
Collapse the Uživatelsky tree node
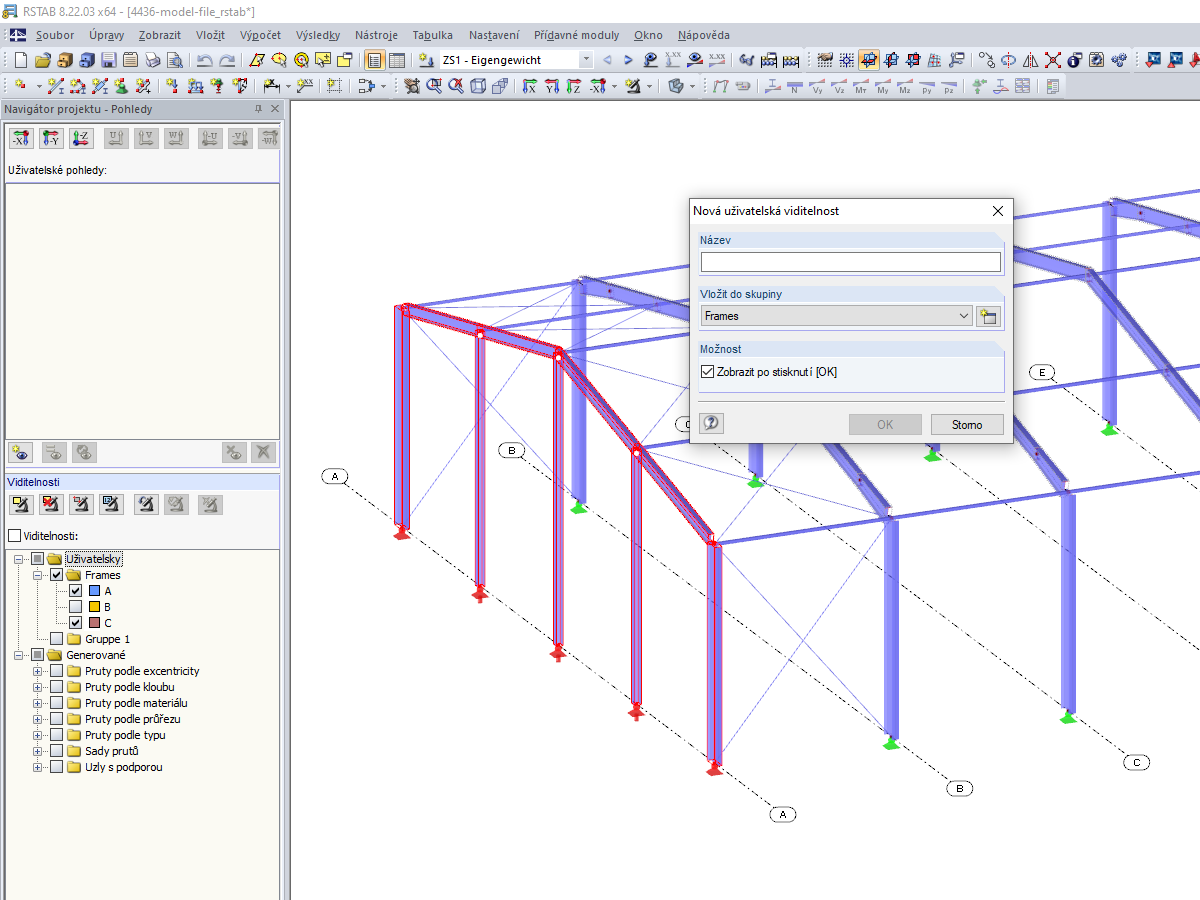point(19,559)
